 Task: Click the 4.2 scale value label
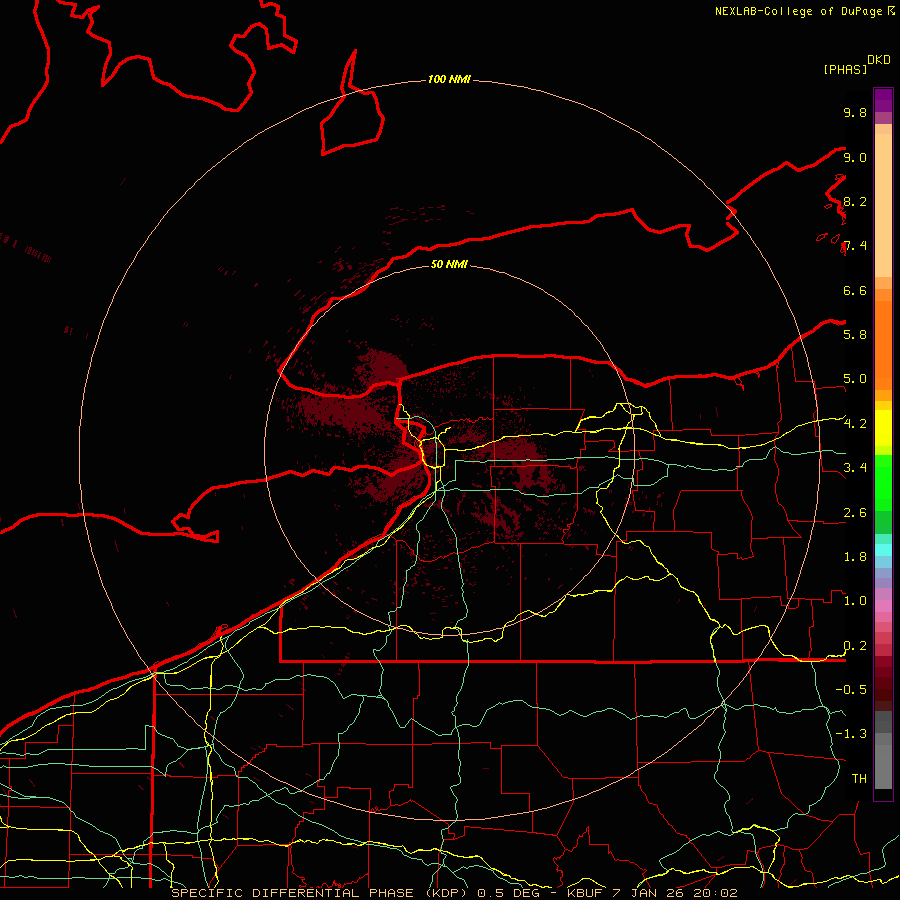pos(855,424)
